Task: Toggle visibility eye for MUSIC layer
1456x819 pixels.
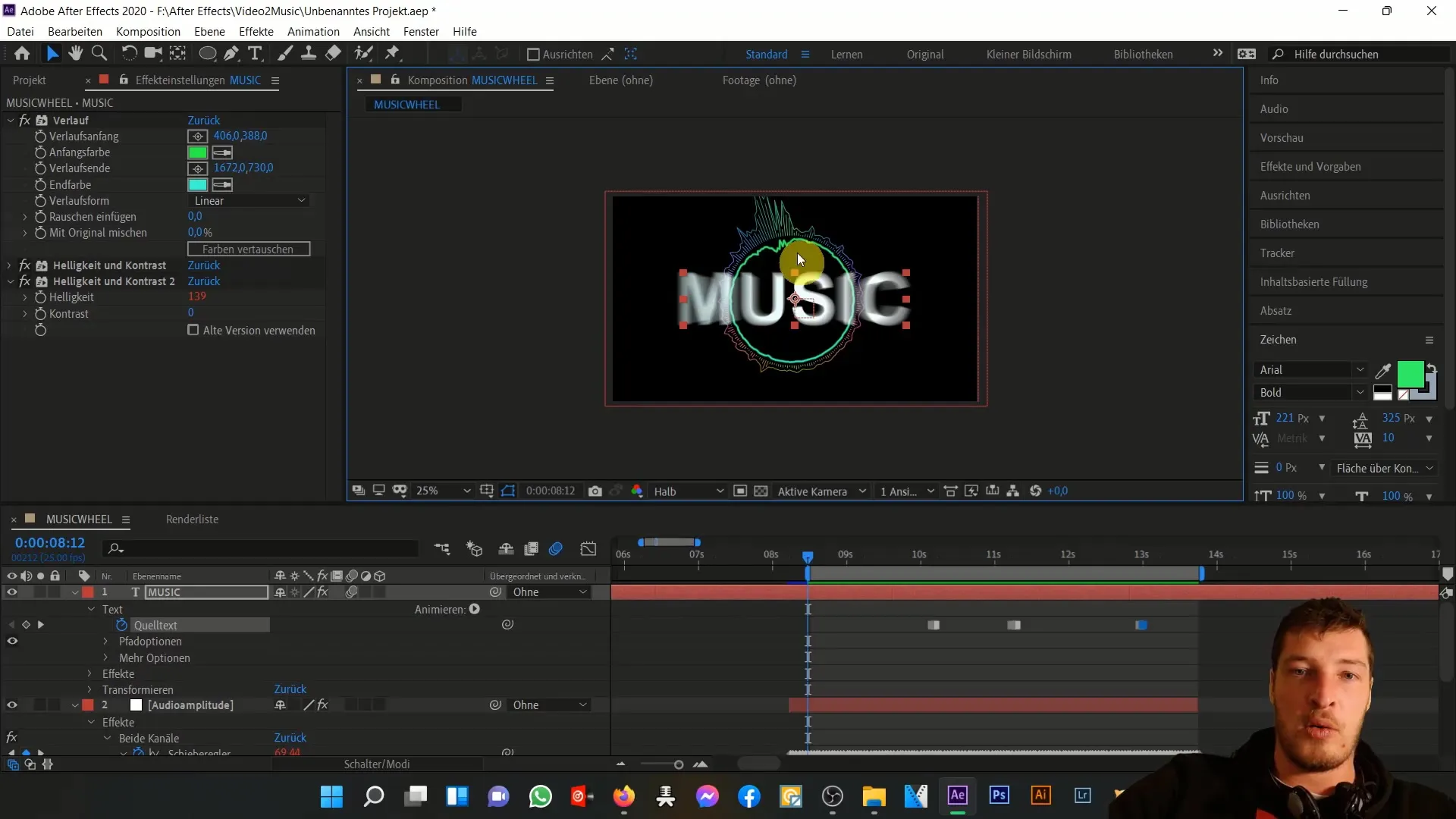Action: (x=12, y=592)
